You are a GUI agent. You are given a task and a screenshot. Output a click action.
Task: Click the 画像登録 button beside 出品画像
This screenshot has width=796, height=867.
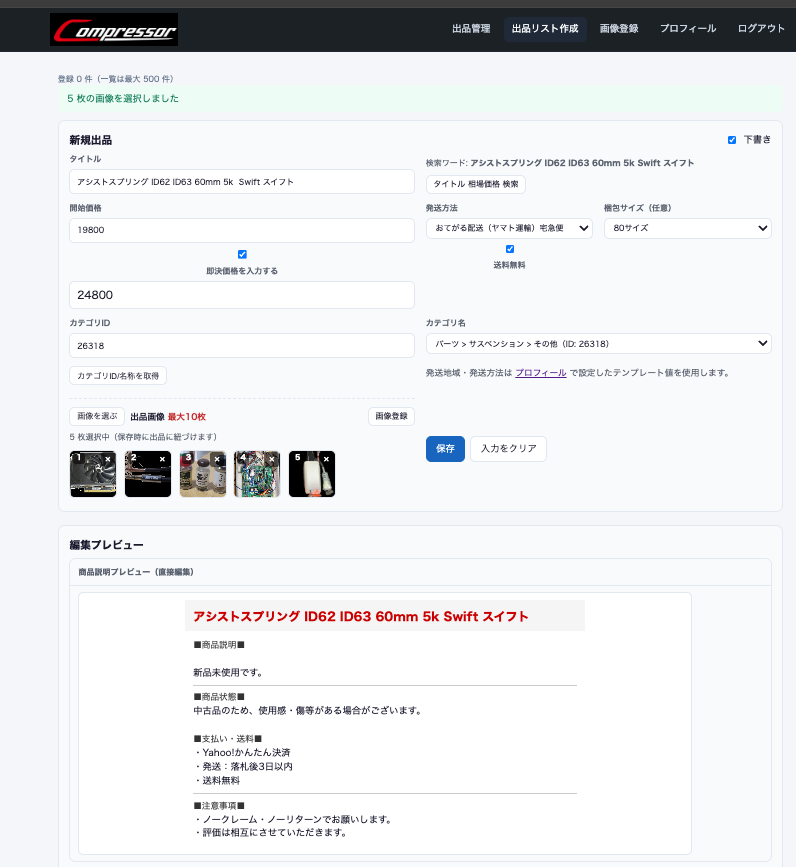[391, 416]
